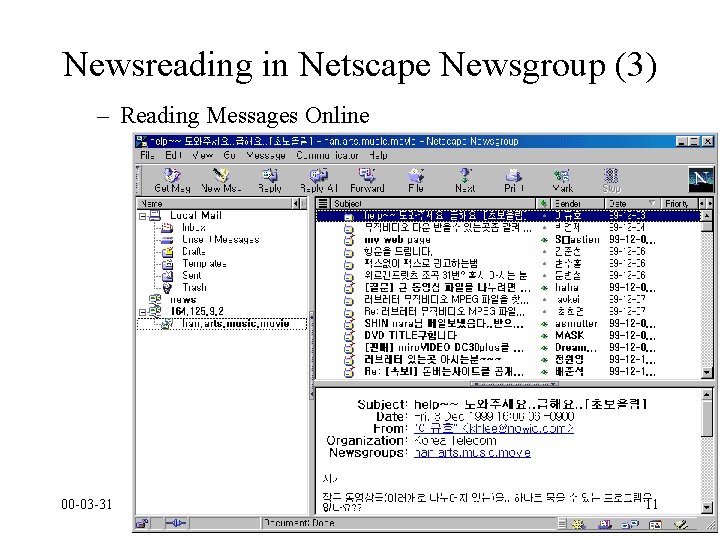Click the Get Msg toolbar icon

(x=172, y=180)
